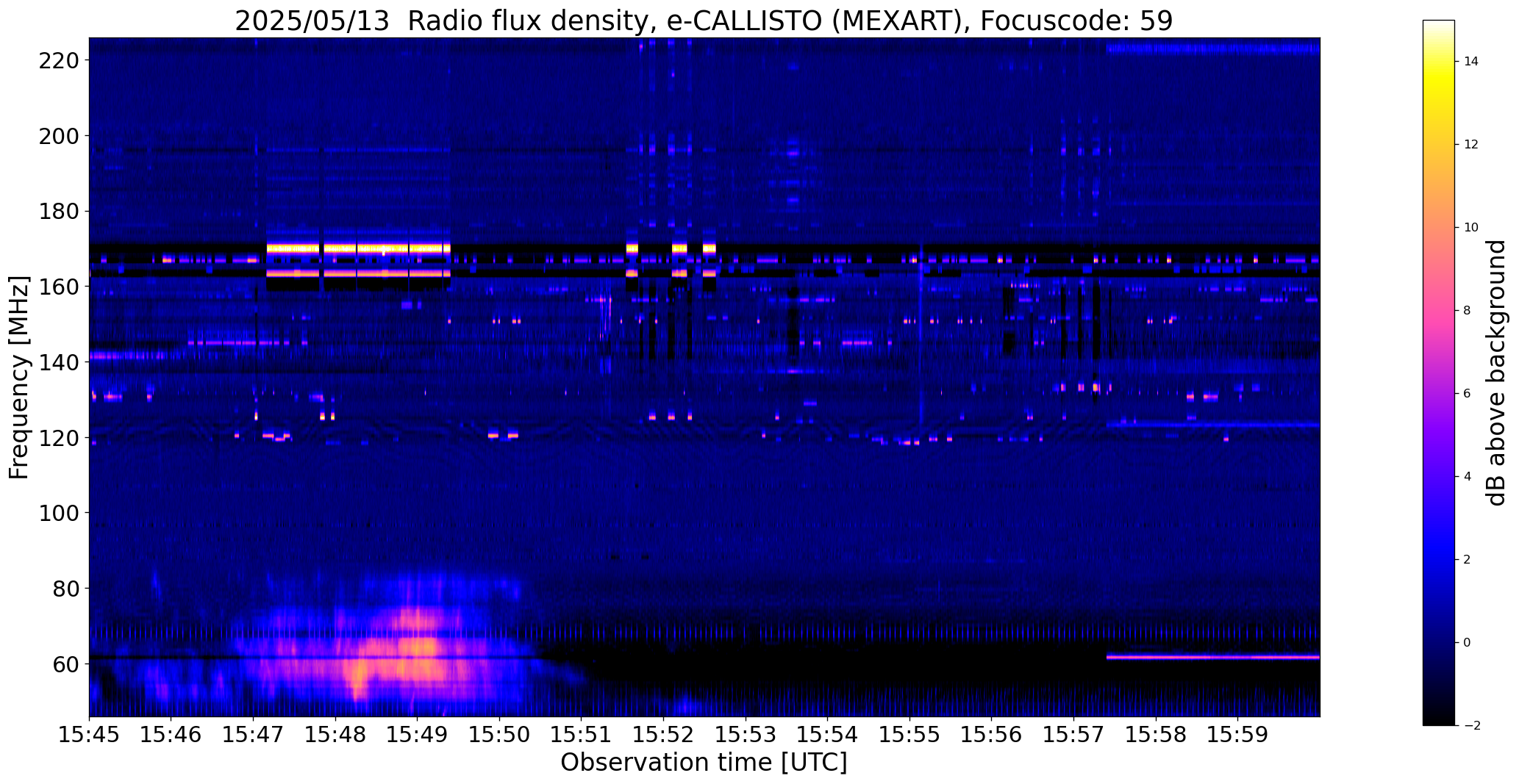
Task: Click the 160 frequency tick label
Action: pos(60,287)
